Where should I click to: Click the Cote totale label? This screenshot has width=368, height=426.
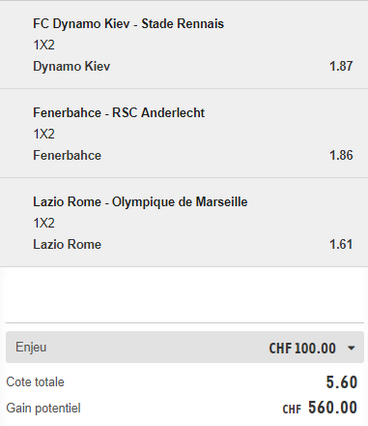pos(35,382)
